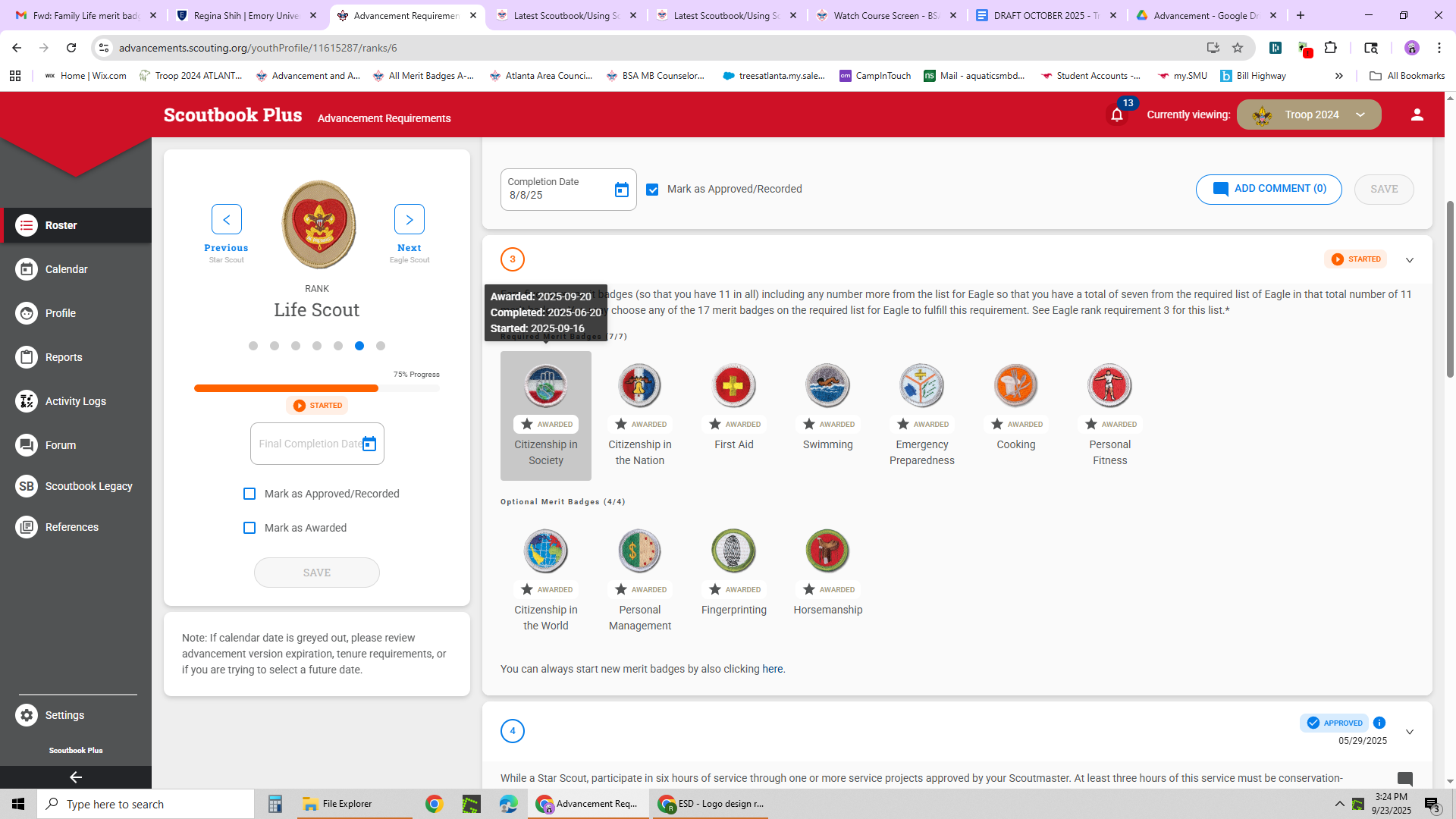
Task: Collapse the sidebar with back arrow
Action: [75, 777]
